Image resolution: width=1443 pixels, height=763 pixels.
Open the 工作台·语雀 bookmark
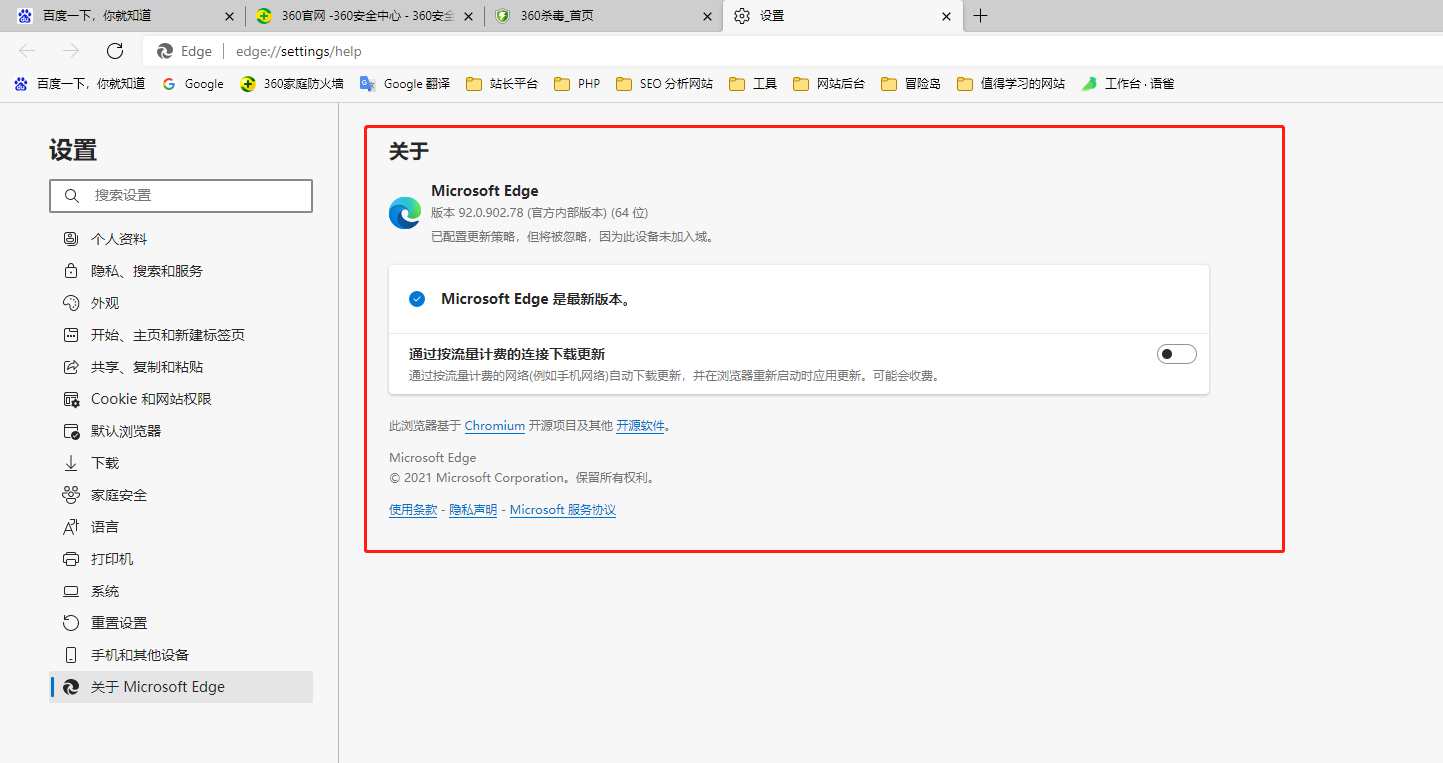tap(1128, 84)
